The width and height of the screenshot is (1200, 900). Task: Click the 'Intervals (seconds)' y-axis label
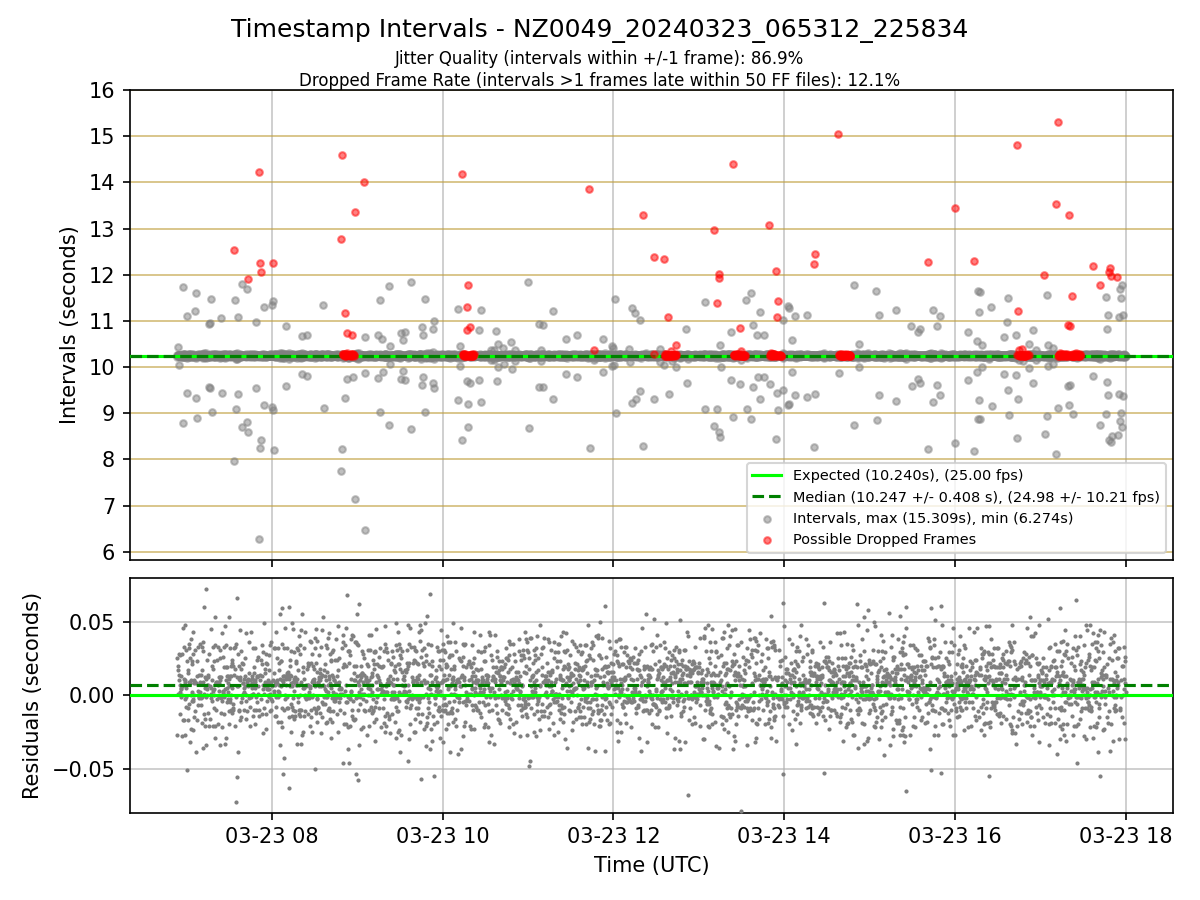pyautogui.click(x=68, y=325)
